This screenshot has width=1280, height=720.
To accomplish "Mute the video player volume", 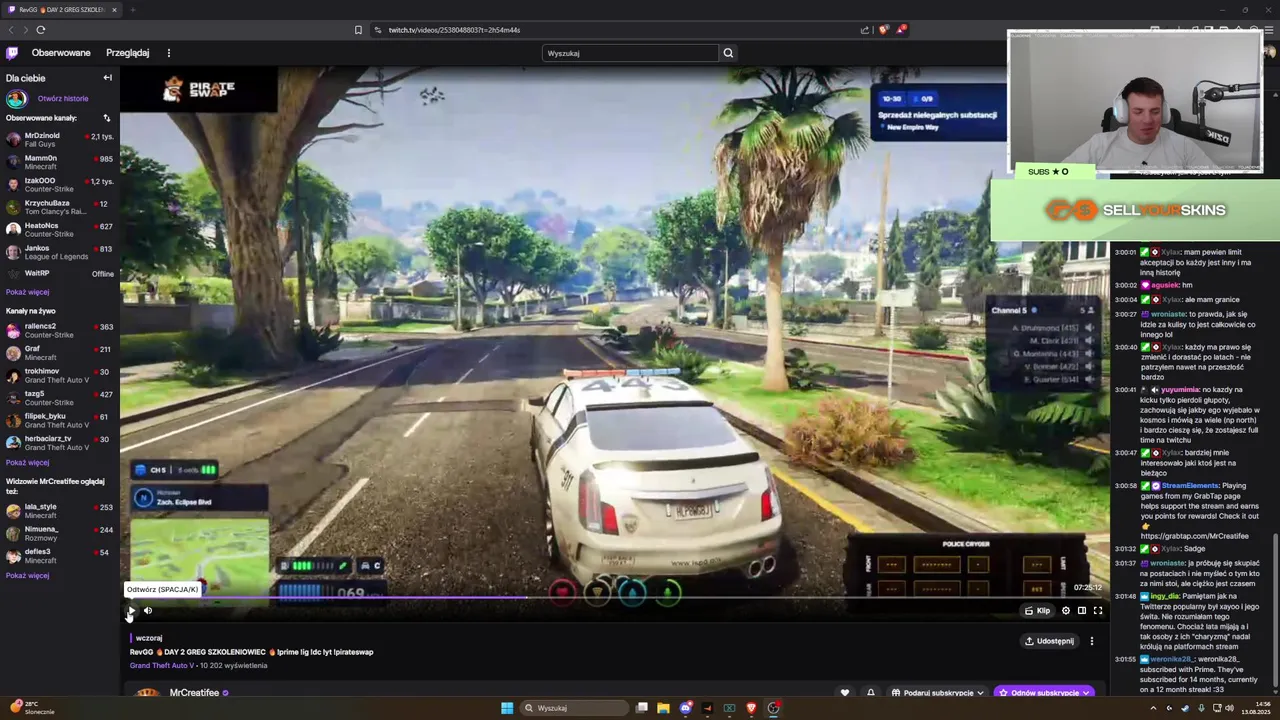I will click(148, 610).
